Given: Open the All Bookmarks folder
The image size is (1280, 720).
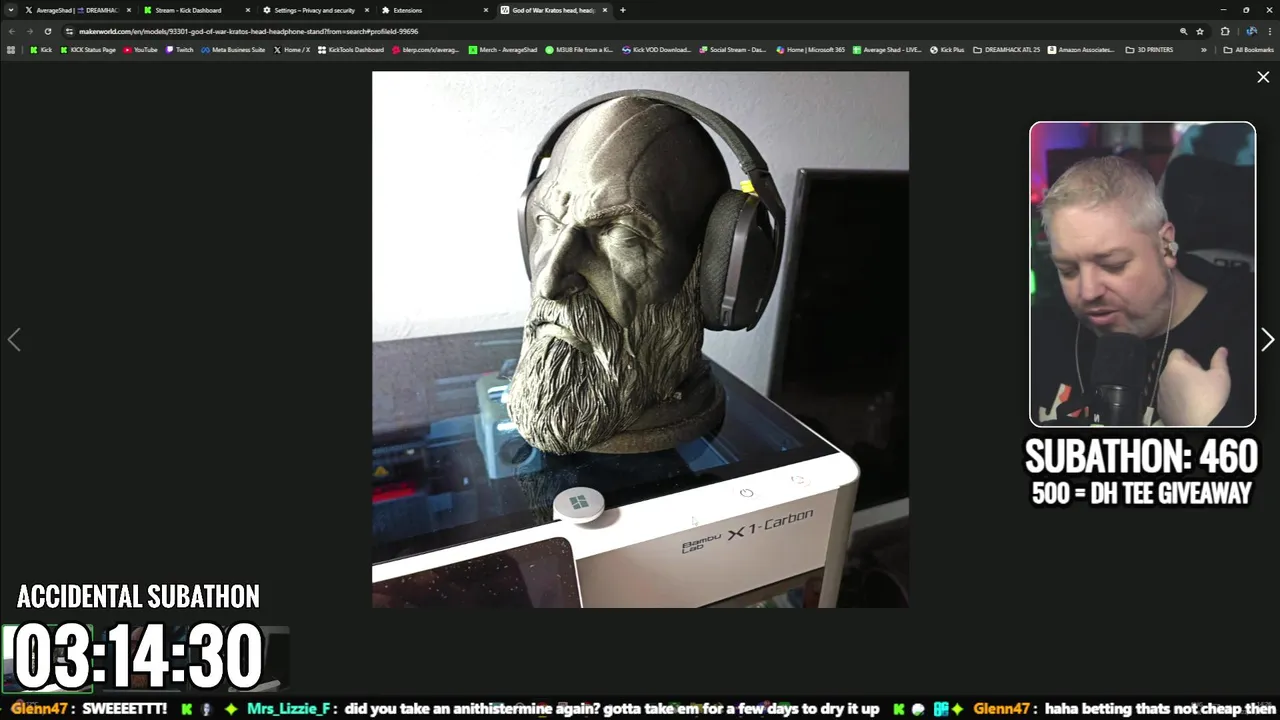Looking at the screenshot, I should point(1248,49).
